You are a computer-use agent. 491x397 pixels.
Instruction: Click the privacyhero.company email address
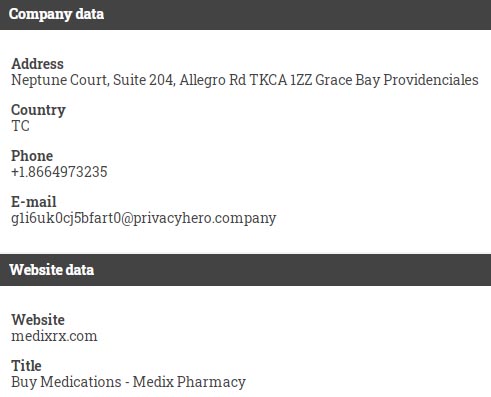pos(144,218)
